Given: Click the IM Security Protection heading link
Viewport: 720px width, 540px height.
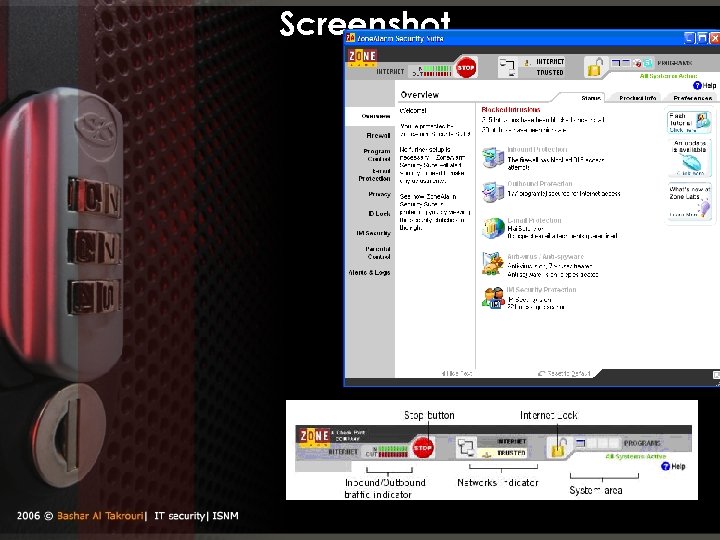Looking at the screenshot, I should tap(541, 289).
